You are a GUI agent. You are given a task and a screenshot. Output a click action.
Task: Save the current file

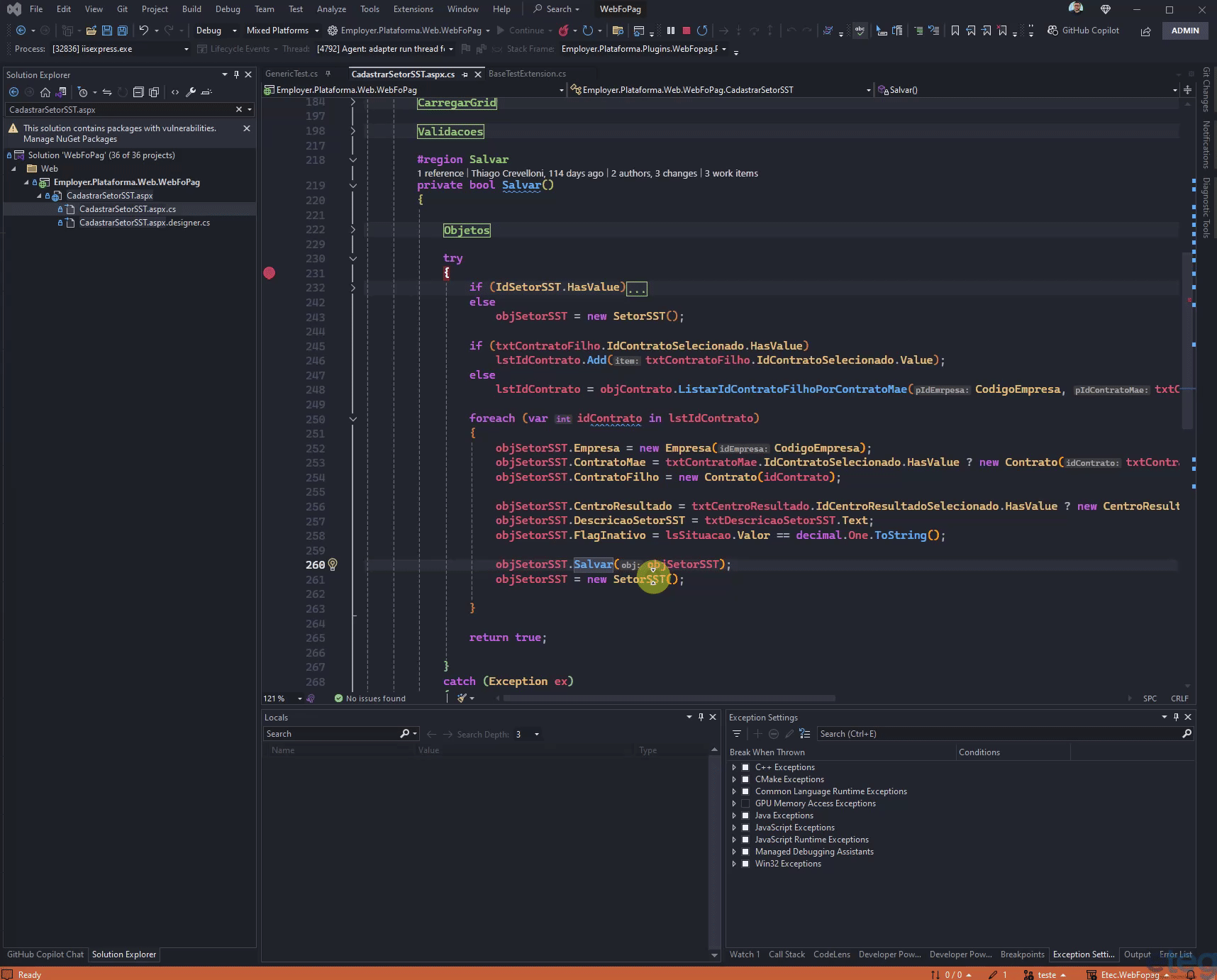(x=106, y=30)
